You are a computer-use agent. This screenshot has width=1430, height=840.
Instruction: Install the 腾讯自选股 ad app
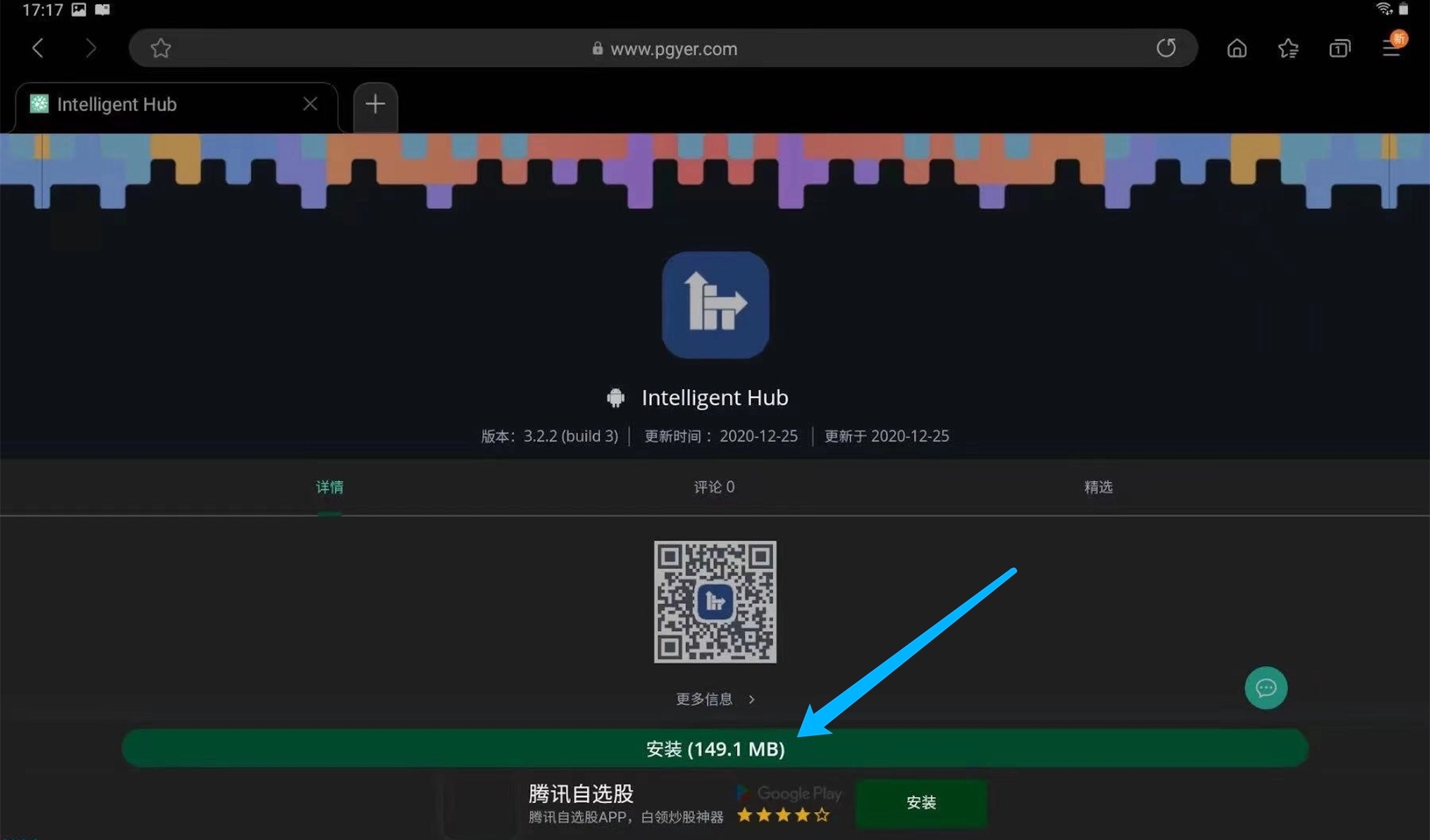(x=920, y=803)
